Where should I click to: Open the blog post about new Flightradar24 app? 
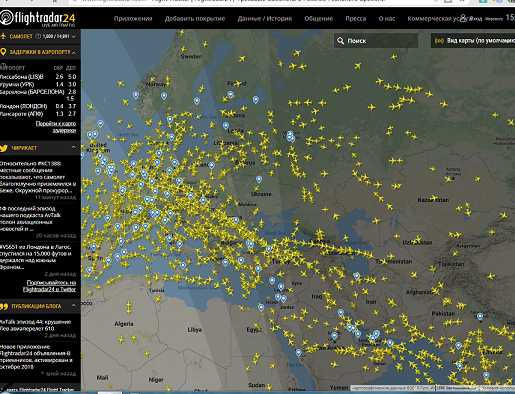35,357
